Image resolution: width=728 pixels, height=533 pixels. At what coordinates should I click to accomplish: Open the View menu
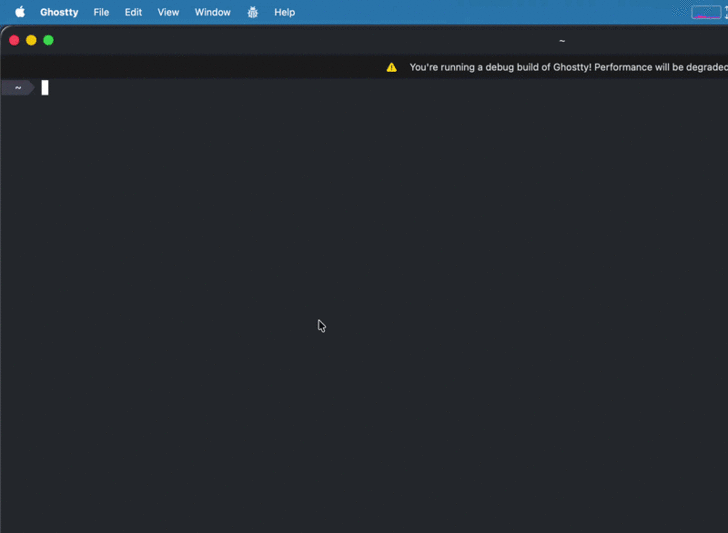pyautogui.click(x=168, y=13)
